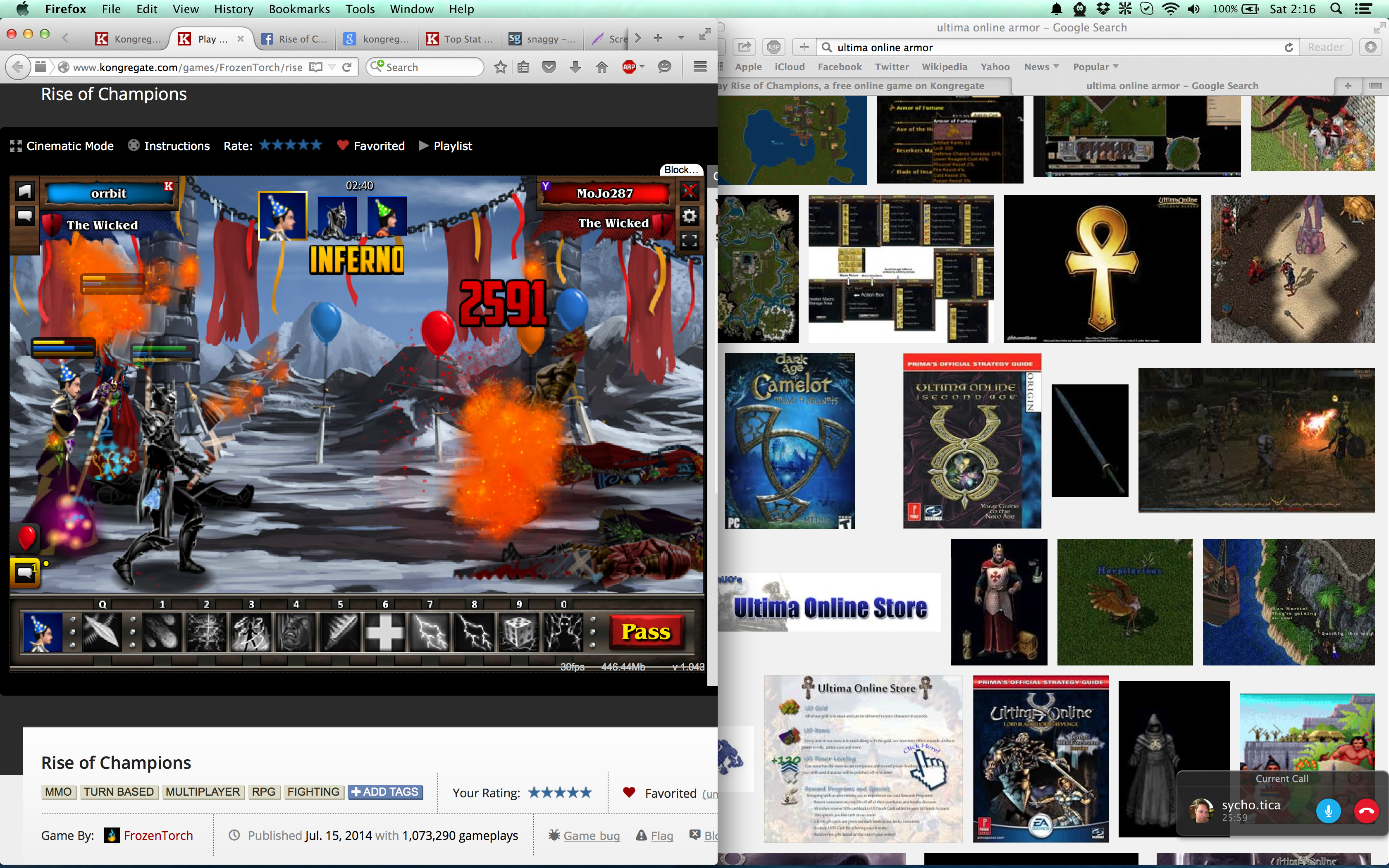Open the game chat bubble icon
1389x868 pixels.
tap(24, 216)
